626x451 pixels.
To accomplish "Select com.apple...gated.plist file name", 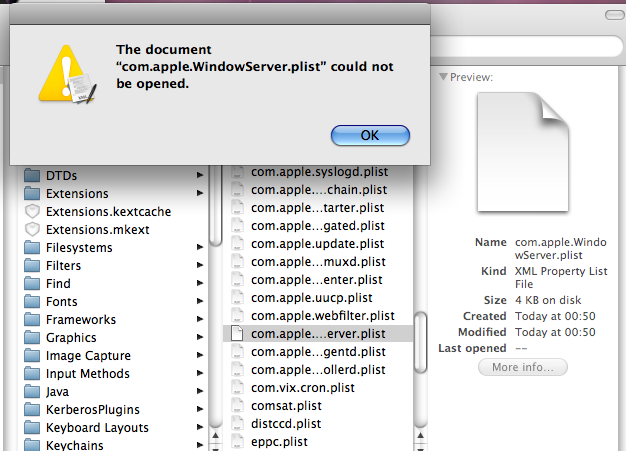I will click(x=318, y=226).
